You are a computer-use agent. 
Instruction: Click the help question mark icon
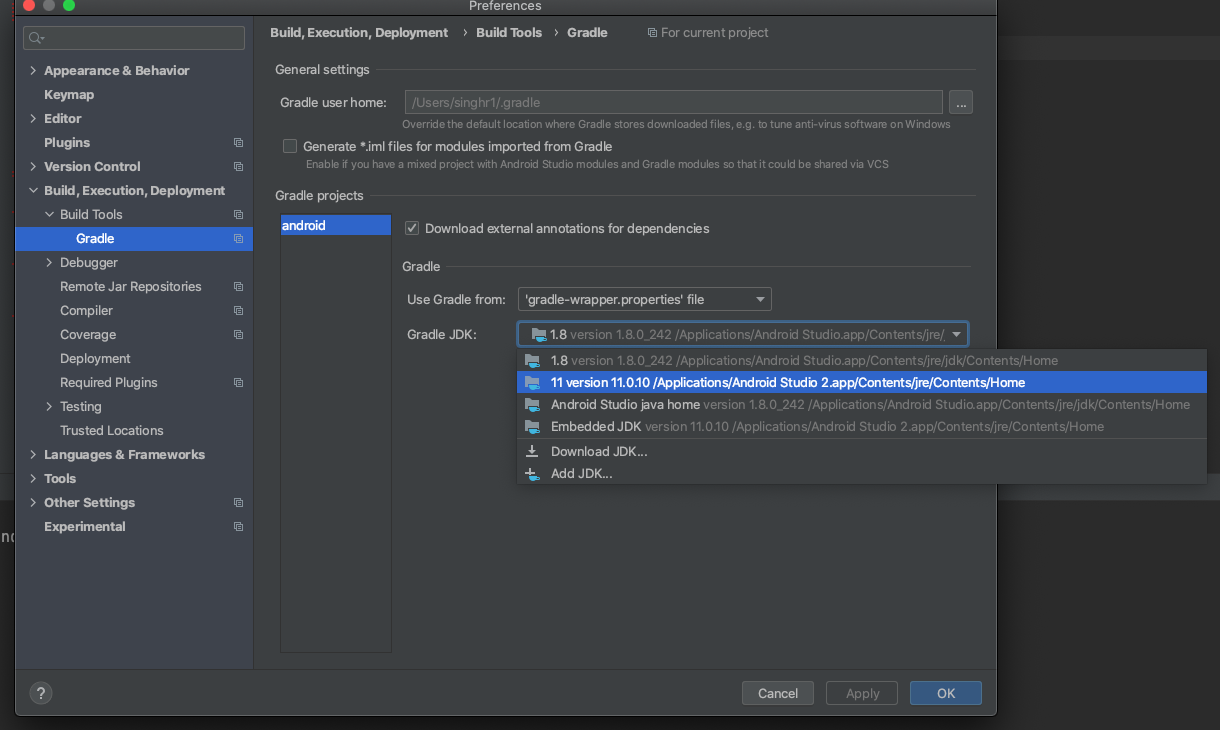[41, 693]
